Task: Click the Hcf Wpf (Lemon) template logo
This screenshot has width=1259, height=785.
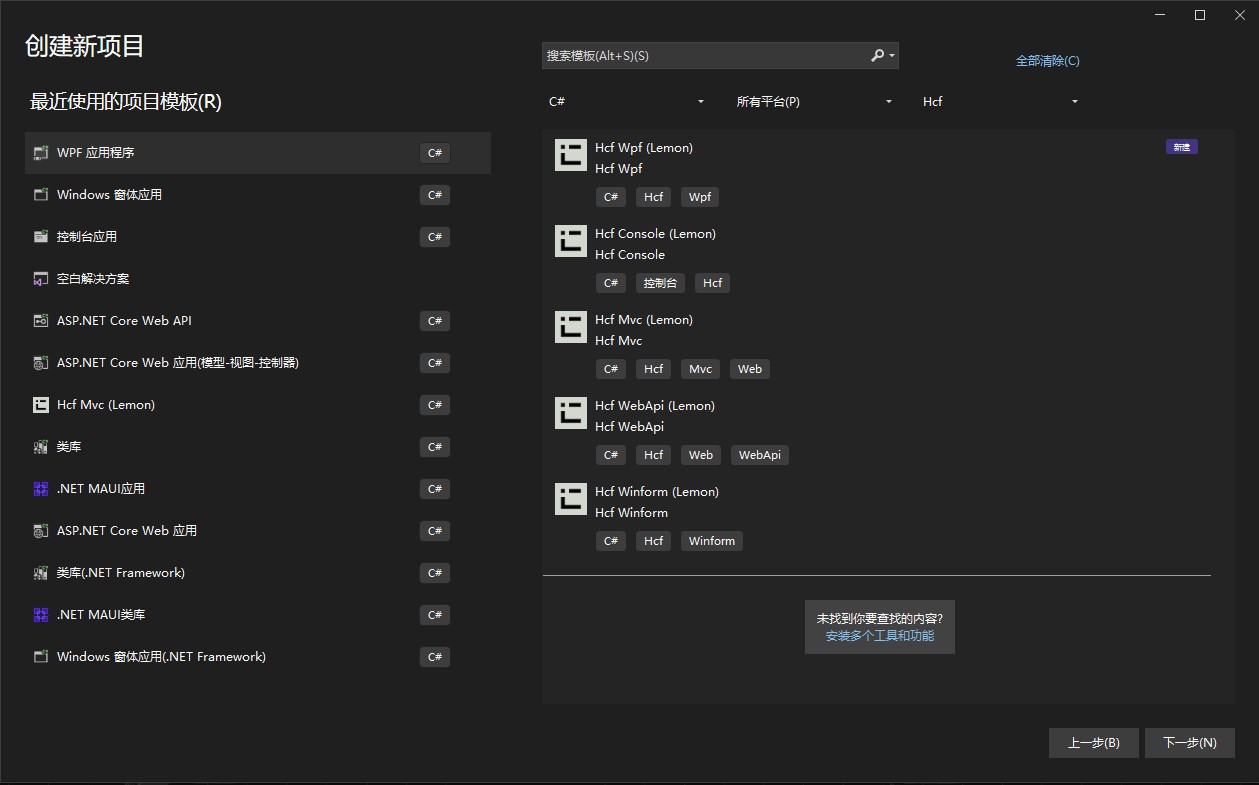Action: click(571, 155)
